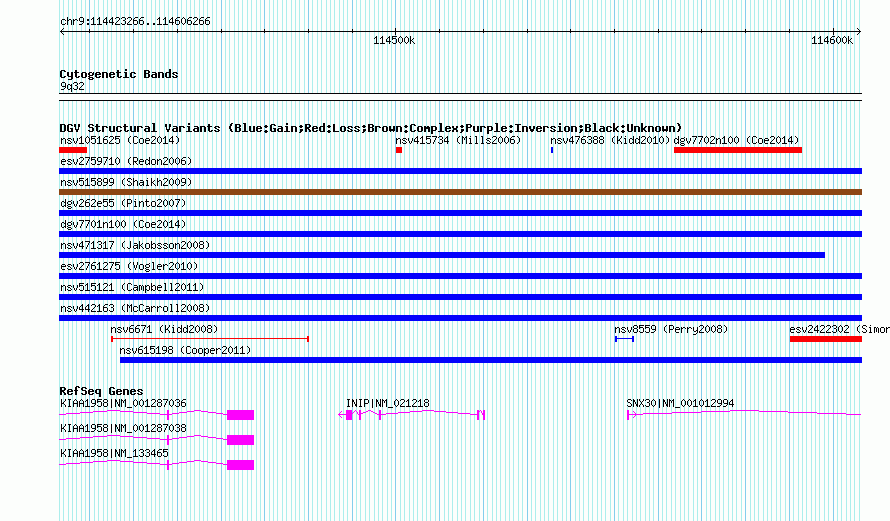Open the RefSeq Genes track heading

(101, 391)
